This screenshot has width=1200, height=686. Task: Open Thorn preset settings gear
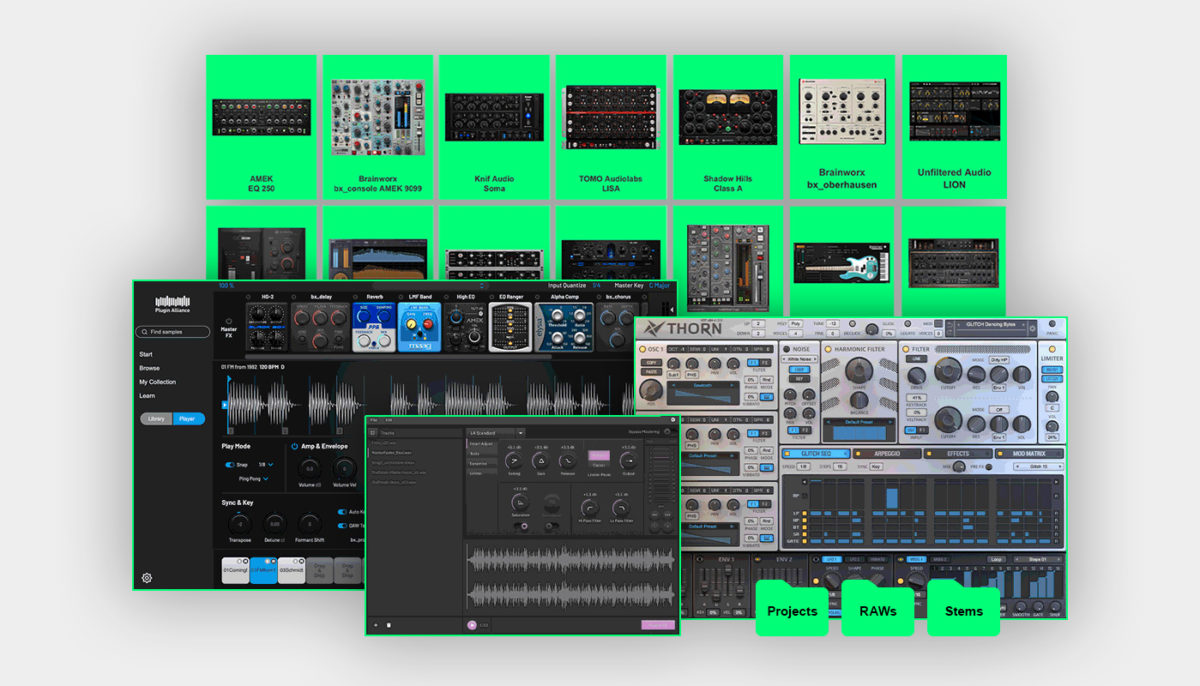pos(1033,328)
